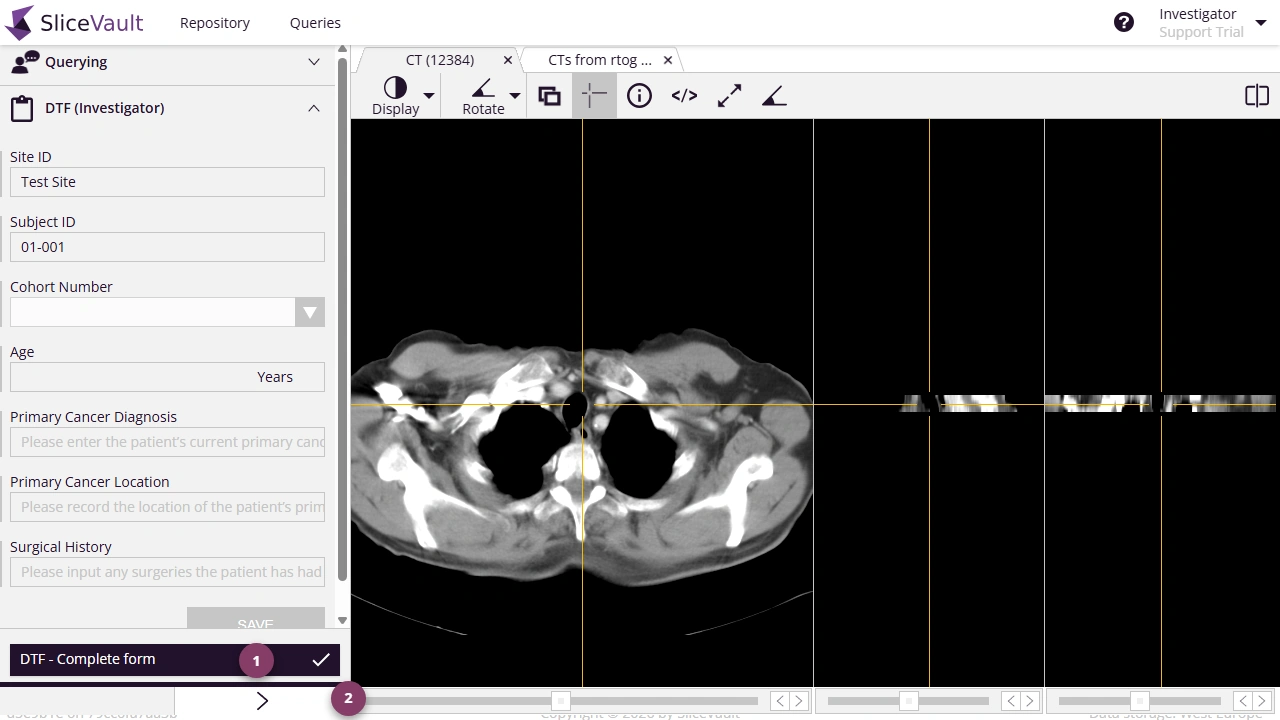Click the SAVE button

[256, 620]
